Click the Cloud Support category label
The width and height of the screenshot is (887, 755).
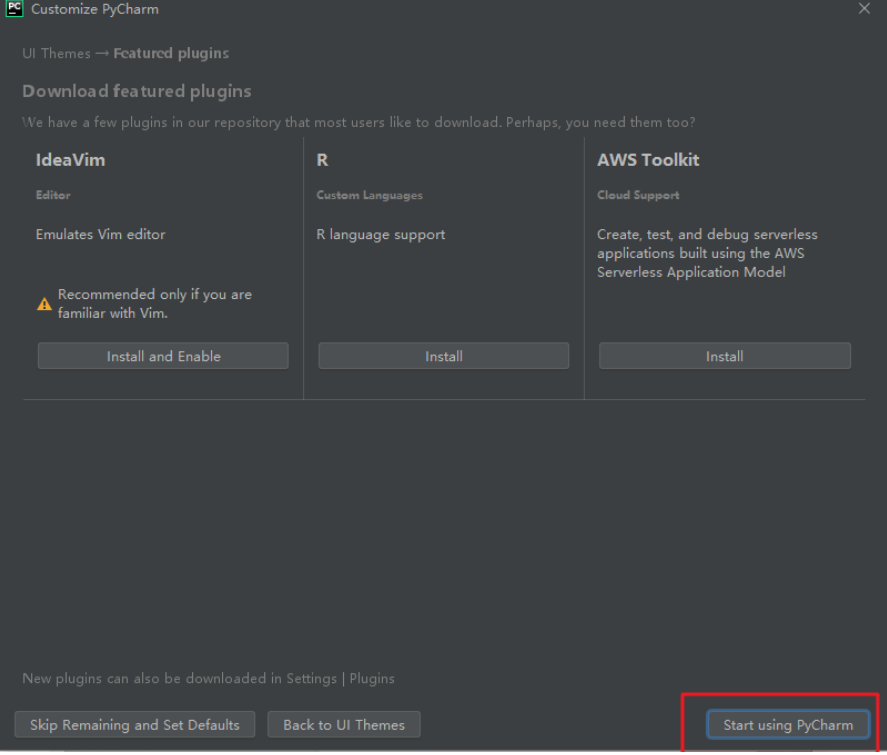click(x=638, y=195)
